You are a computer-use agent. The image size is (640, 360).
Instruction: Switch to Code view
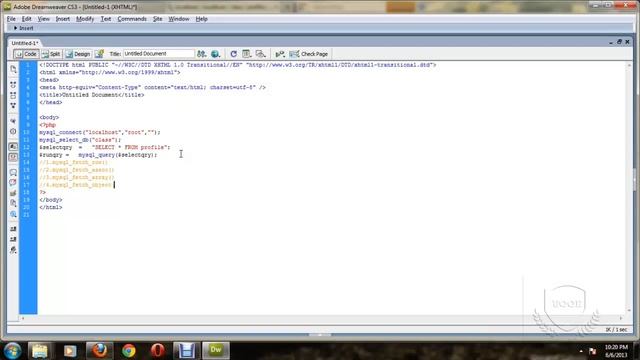pos(26,54)
